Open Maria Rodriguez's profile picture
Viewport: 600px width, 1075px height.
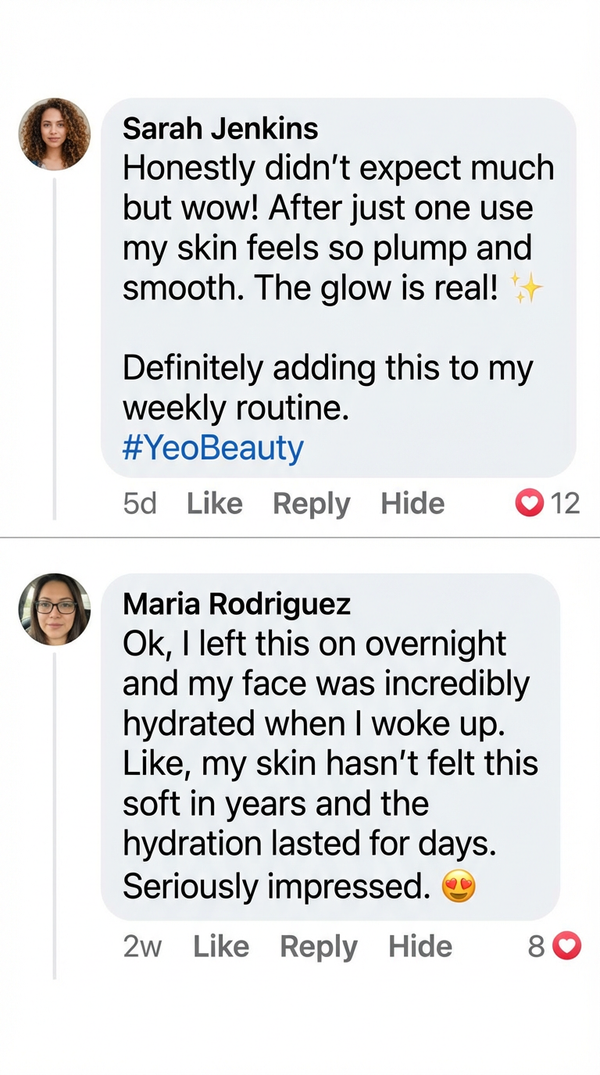(55, 611)
